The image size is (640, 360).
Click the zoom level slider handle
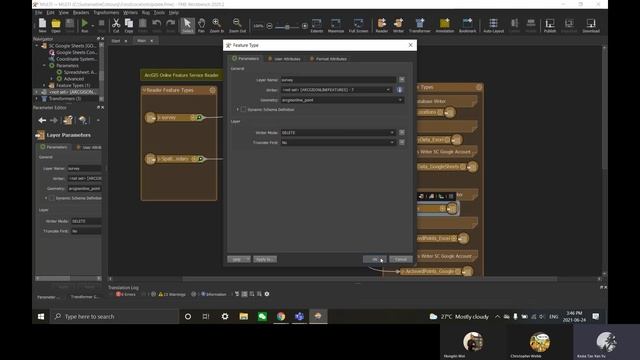(287, 27)
